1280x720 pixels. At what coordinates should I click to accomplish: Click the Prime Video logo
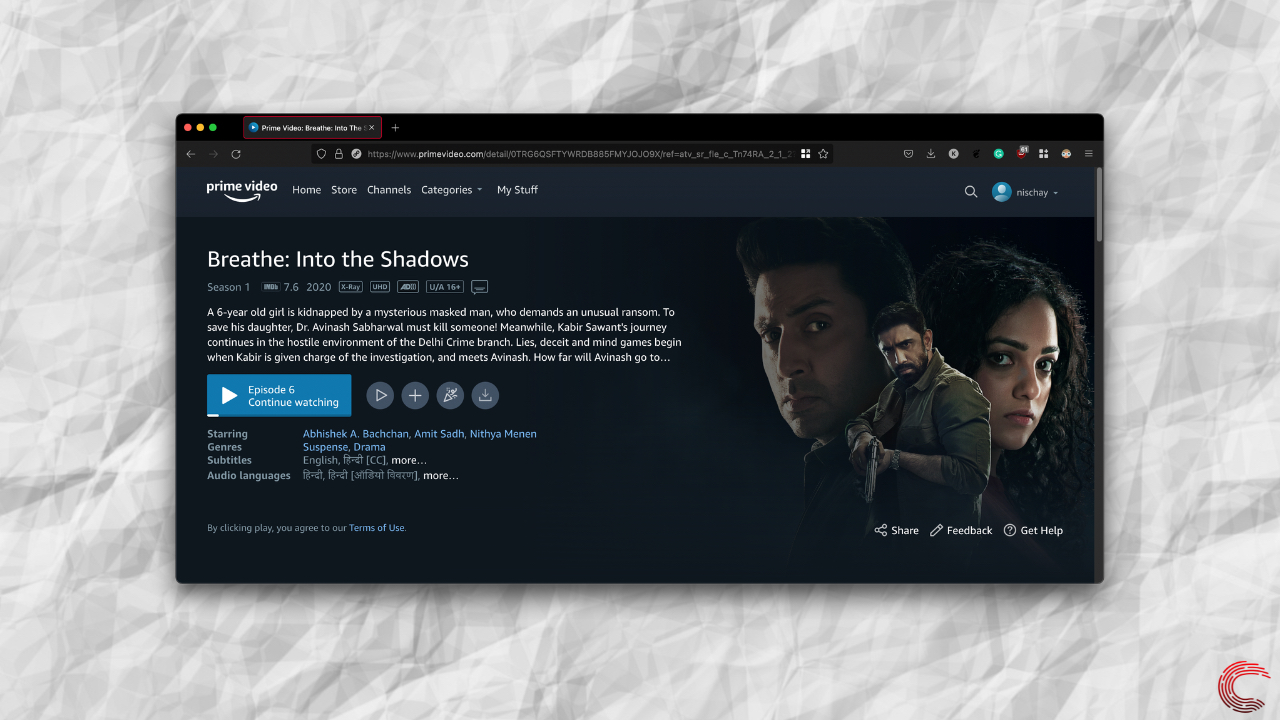click(x=241, y=190)
